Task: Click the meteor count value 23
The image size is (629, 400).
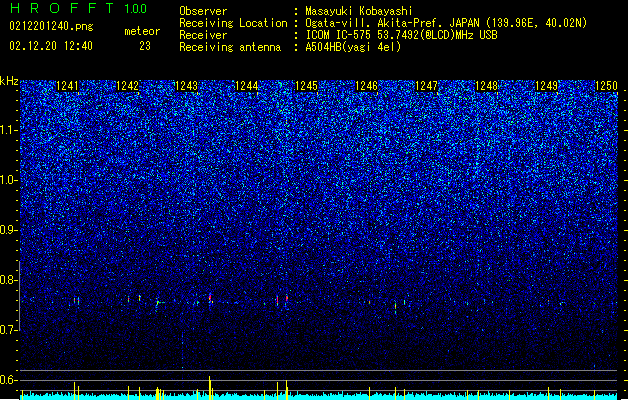Action: (x=145, y=46)
